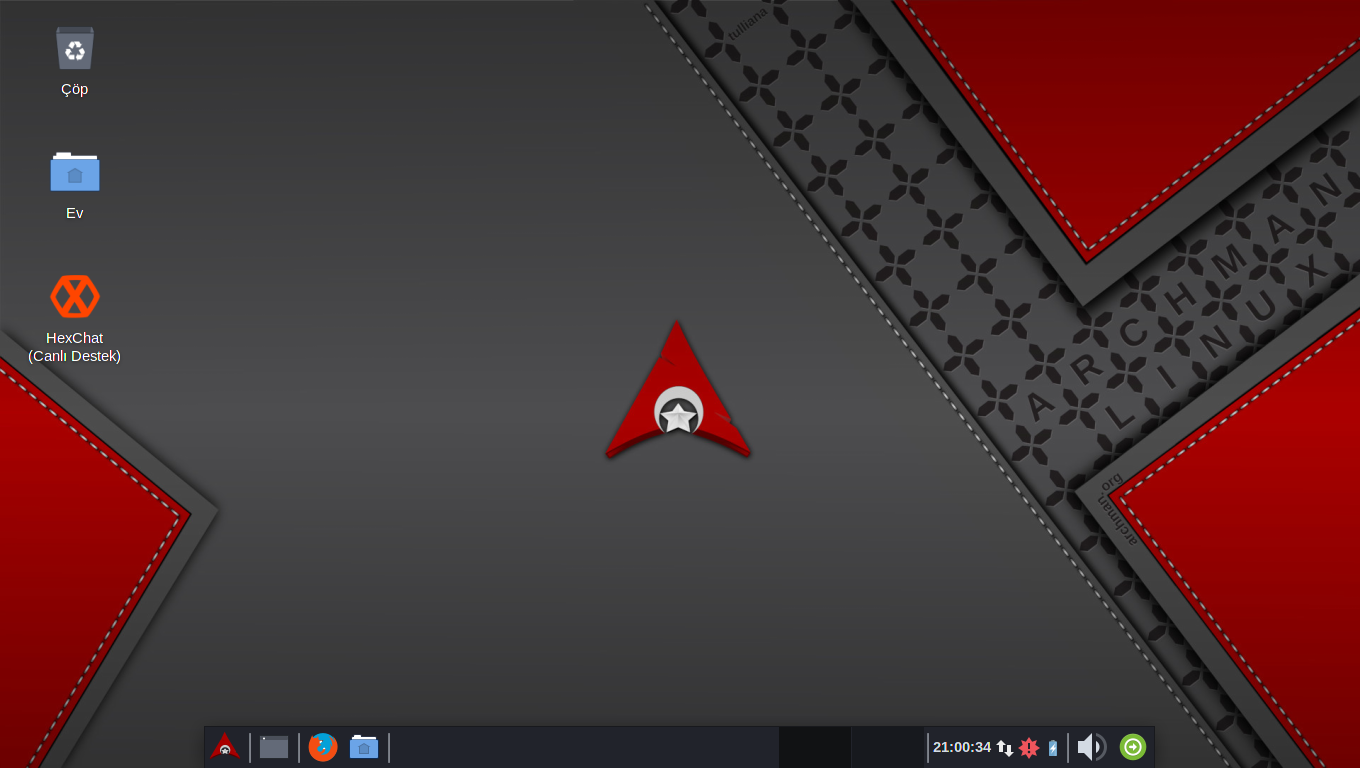The image size is (1360, 768).
Task: Open the file manager panel launcher
Action: [364, 747]
